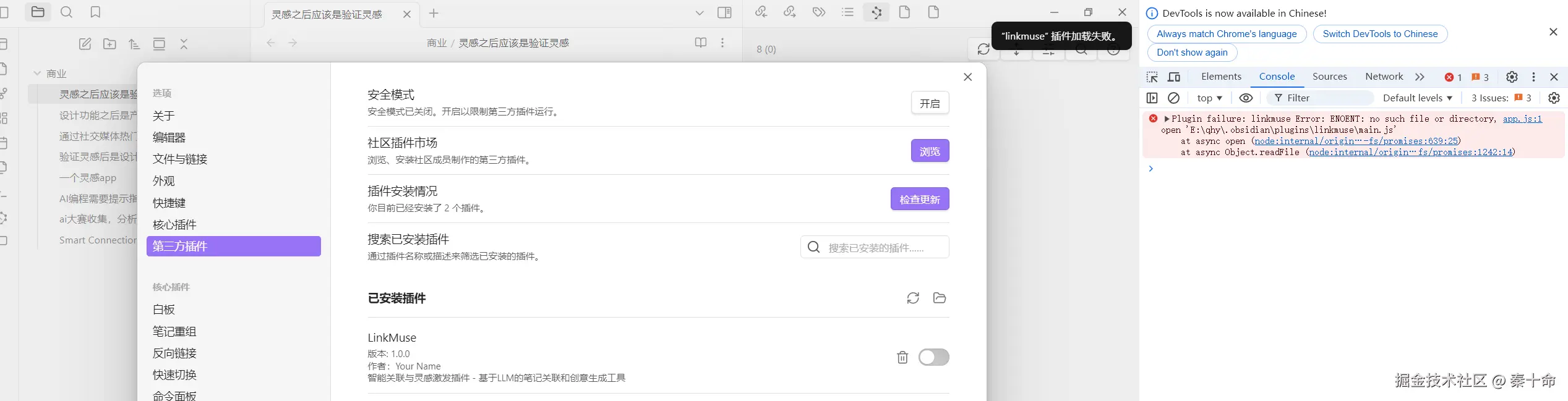This screenshot has width=1568, height=401.
Task: Click Switch DevTools to Chinese button
Action: [x=1380, y=34]
